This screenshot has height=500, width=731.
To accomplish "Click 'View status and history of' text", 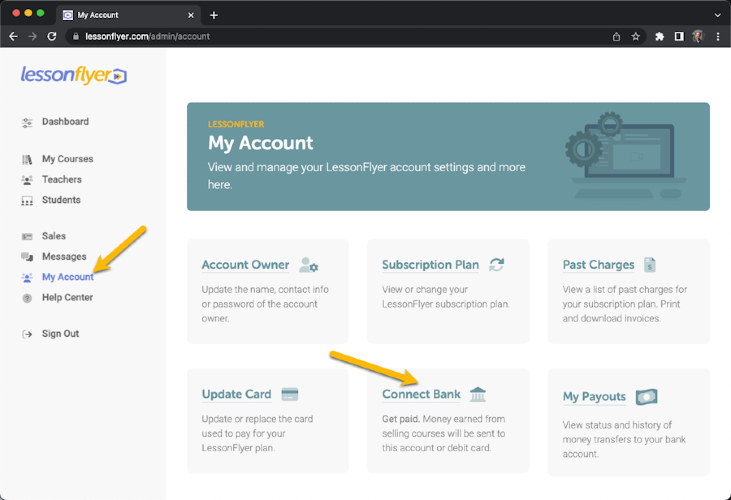I will [617, 425].
